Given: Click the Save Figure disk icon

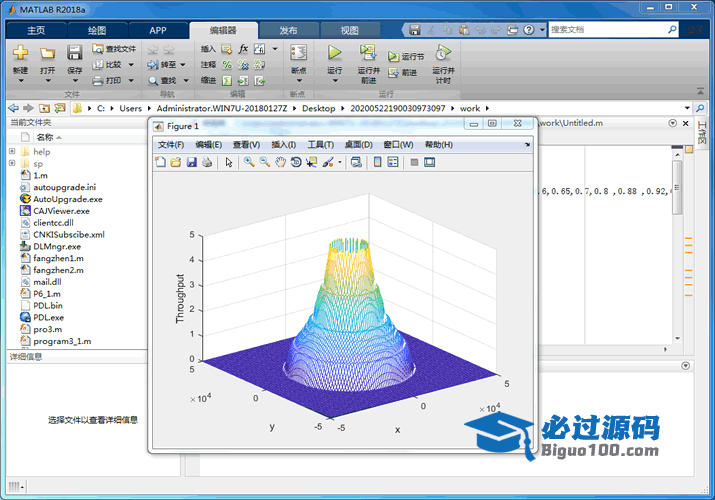Looking at the screenshot, I should 191,162.
